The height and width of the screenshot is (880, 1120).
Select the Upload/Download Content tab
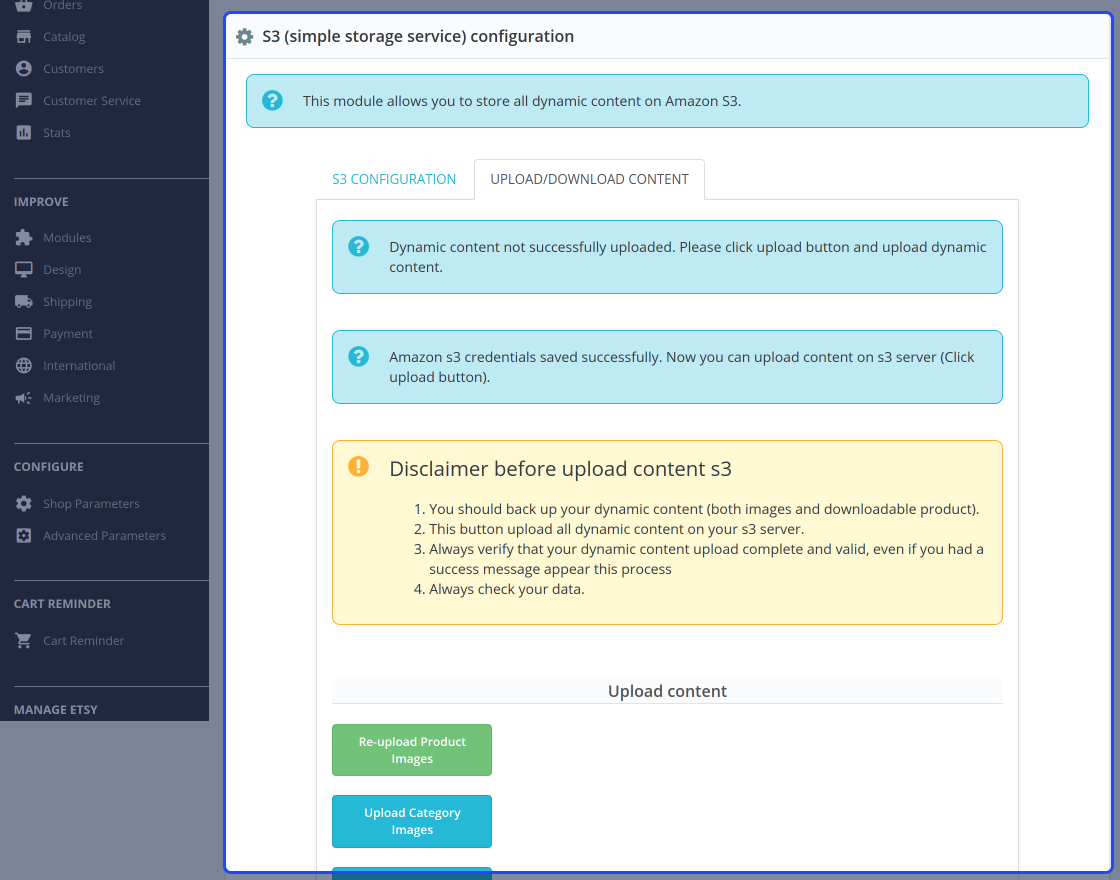pos(589,179)
